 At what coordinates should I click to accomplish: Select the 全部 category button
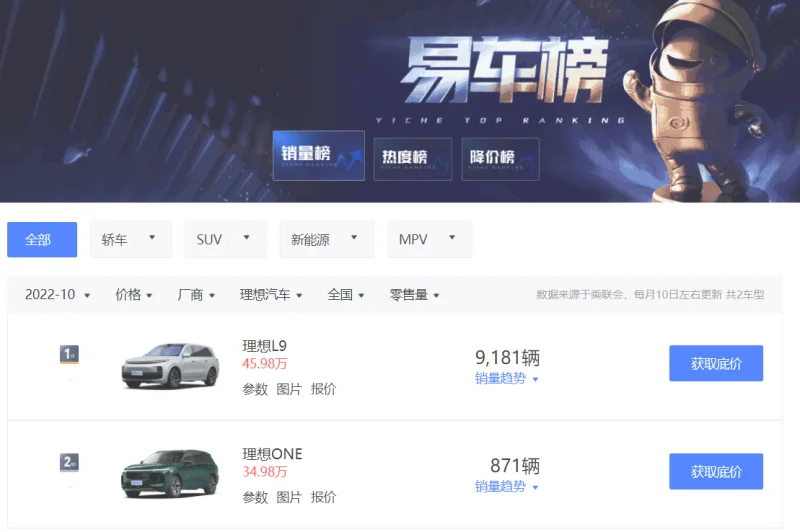(42, 239)
